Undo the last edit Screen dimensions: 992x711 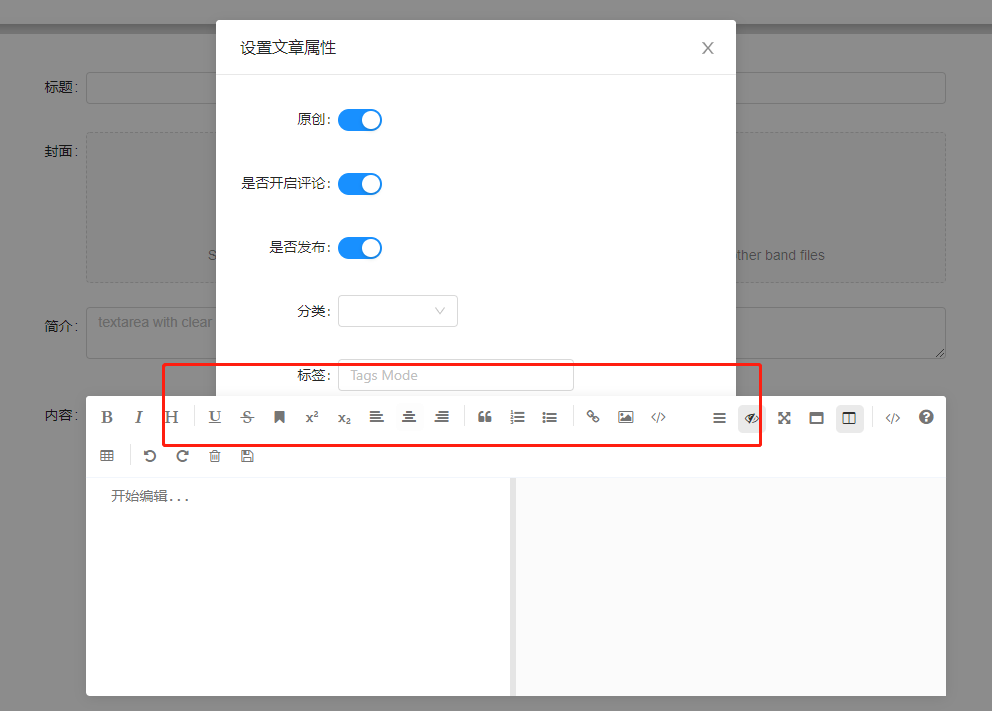coord(150,456)
